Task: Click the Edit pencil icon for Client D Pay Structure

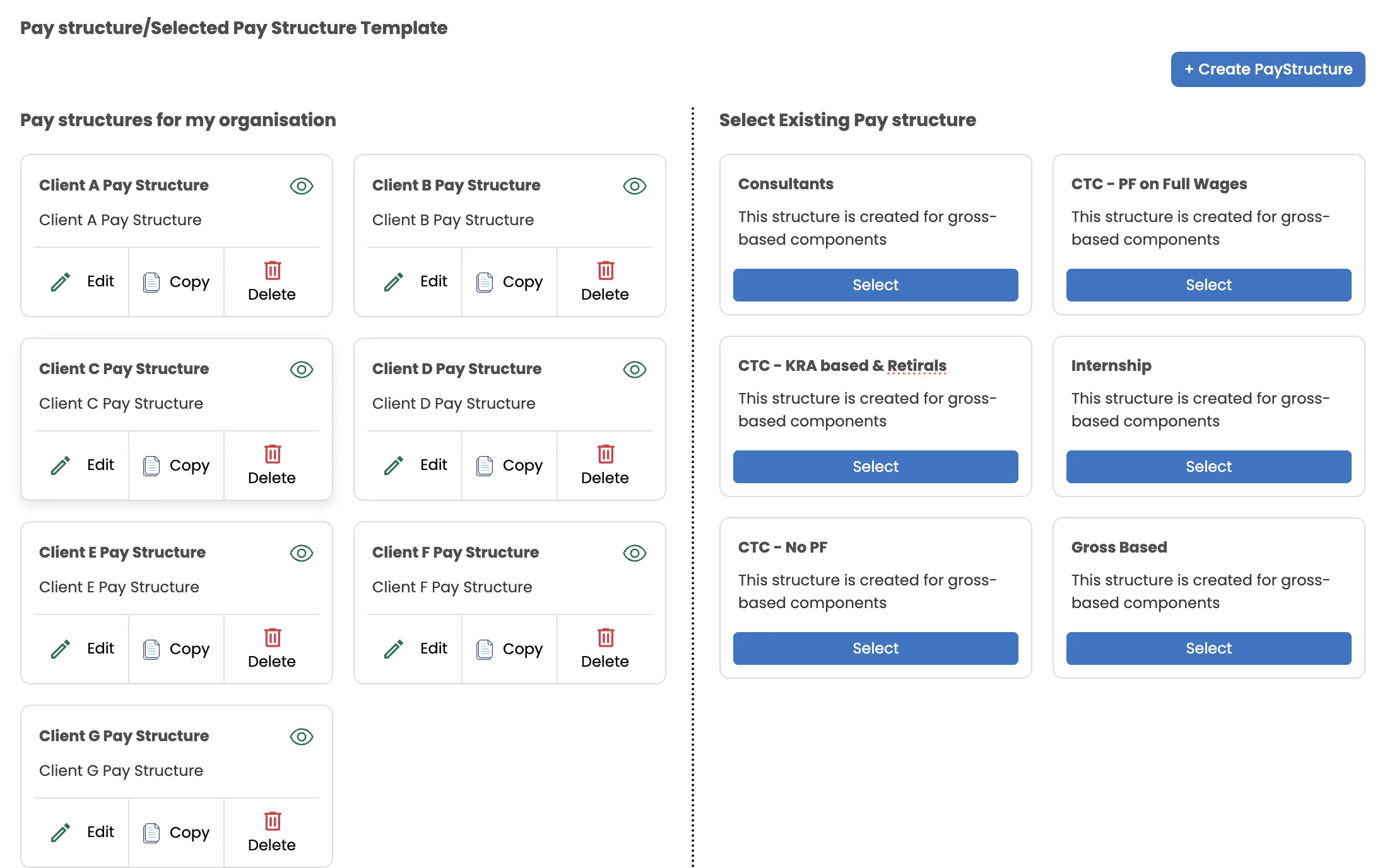Action: [392, 465]
